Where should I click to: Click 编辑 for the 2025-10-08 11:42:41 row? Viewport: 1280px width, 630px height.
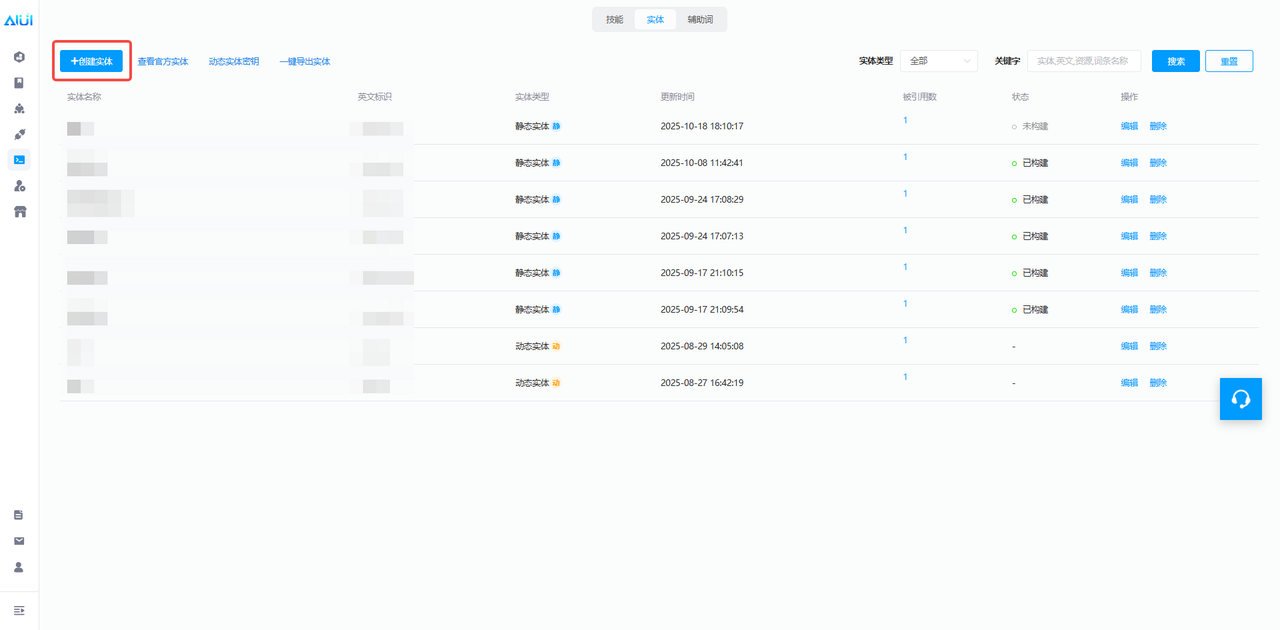click(1129, 163)
